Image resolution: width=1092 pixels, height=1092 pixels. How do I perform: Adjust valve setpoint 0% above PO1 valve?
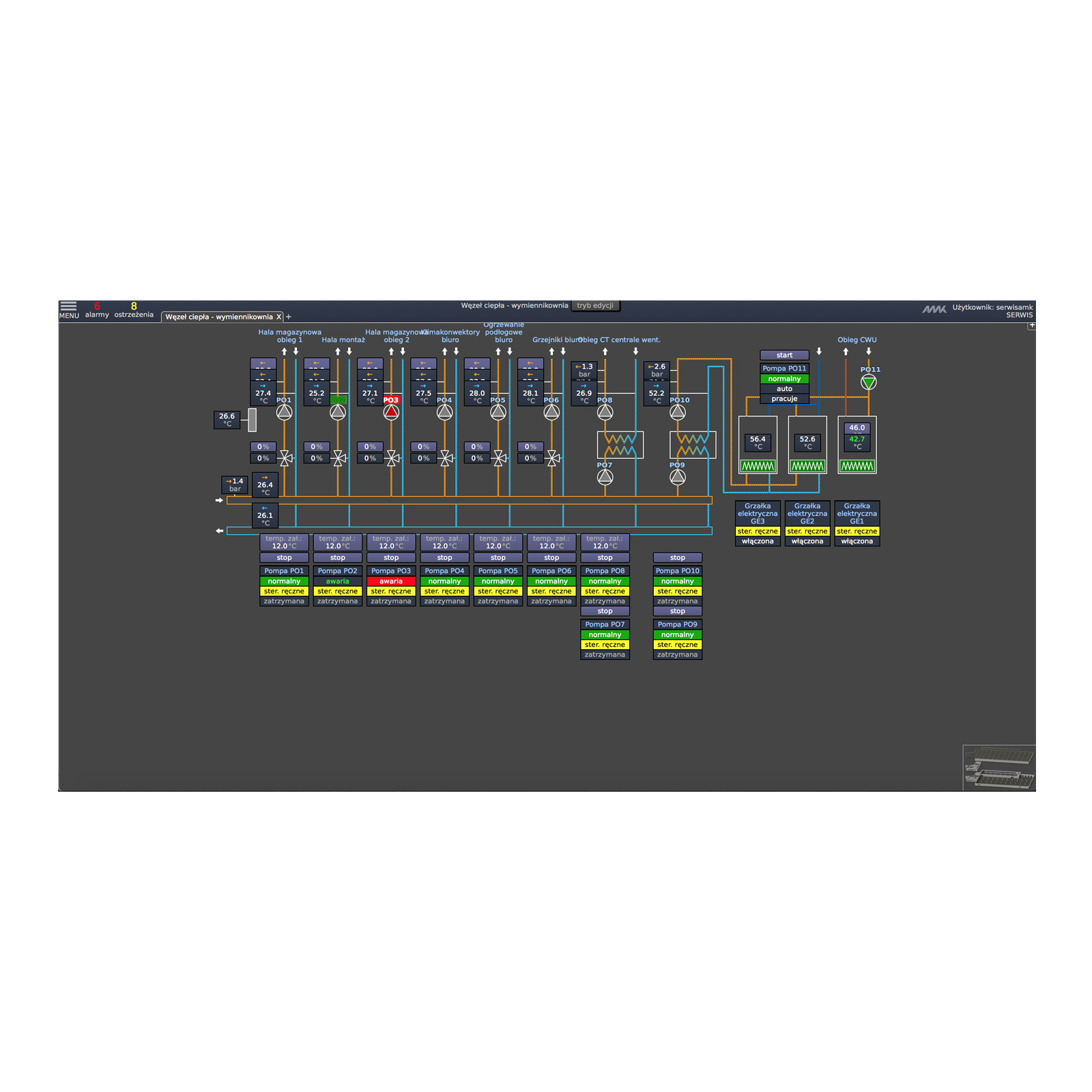click(x=263, y=447)
